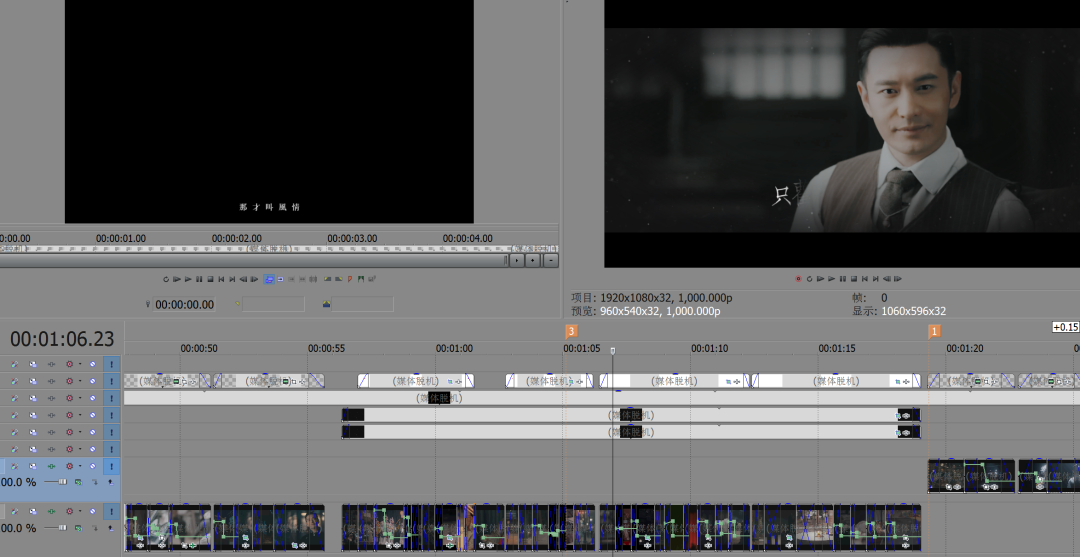Open track FX on the second track

tap(33, 381)
